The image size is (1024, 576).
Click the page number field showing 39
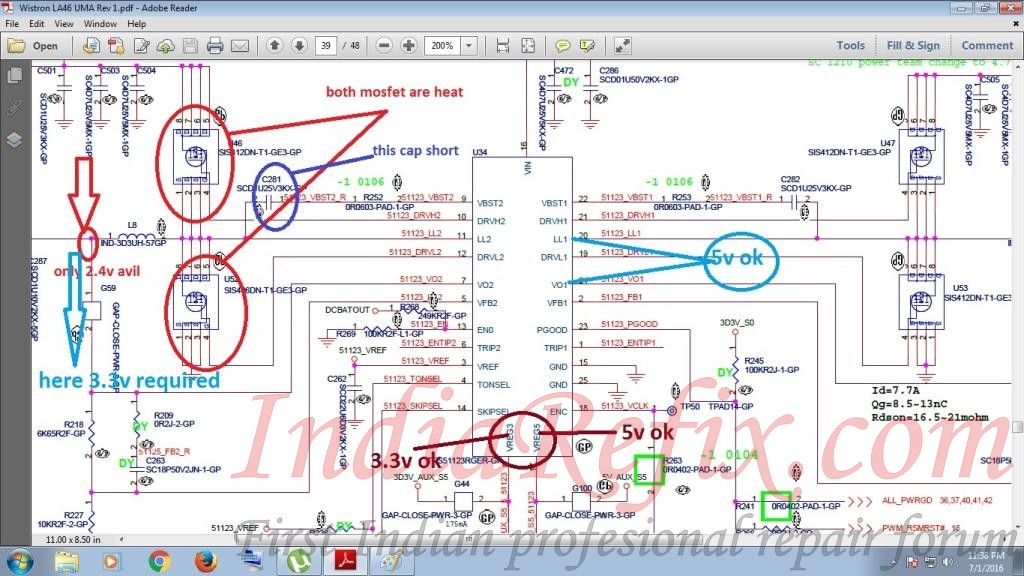point(325,46)
